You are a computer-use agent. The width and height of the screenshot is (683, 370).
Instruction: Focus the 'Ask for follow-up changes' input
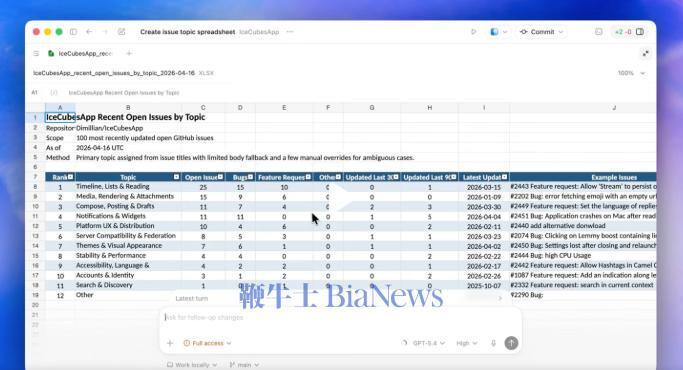[x=340, y=317]
